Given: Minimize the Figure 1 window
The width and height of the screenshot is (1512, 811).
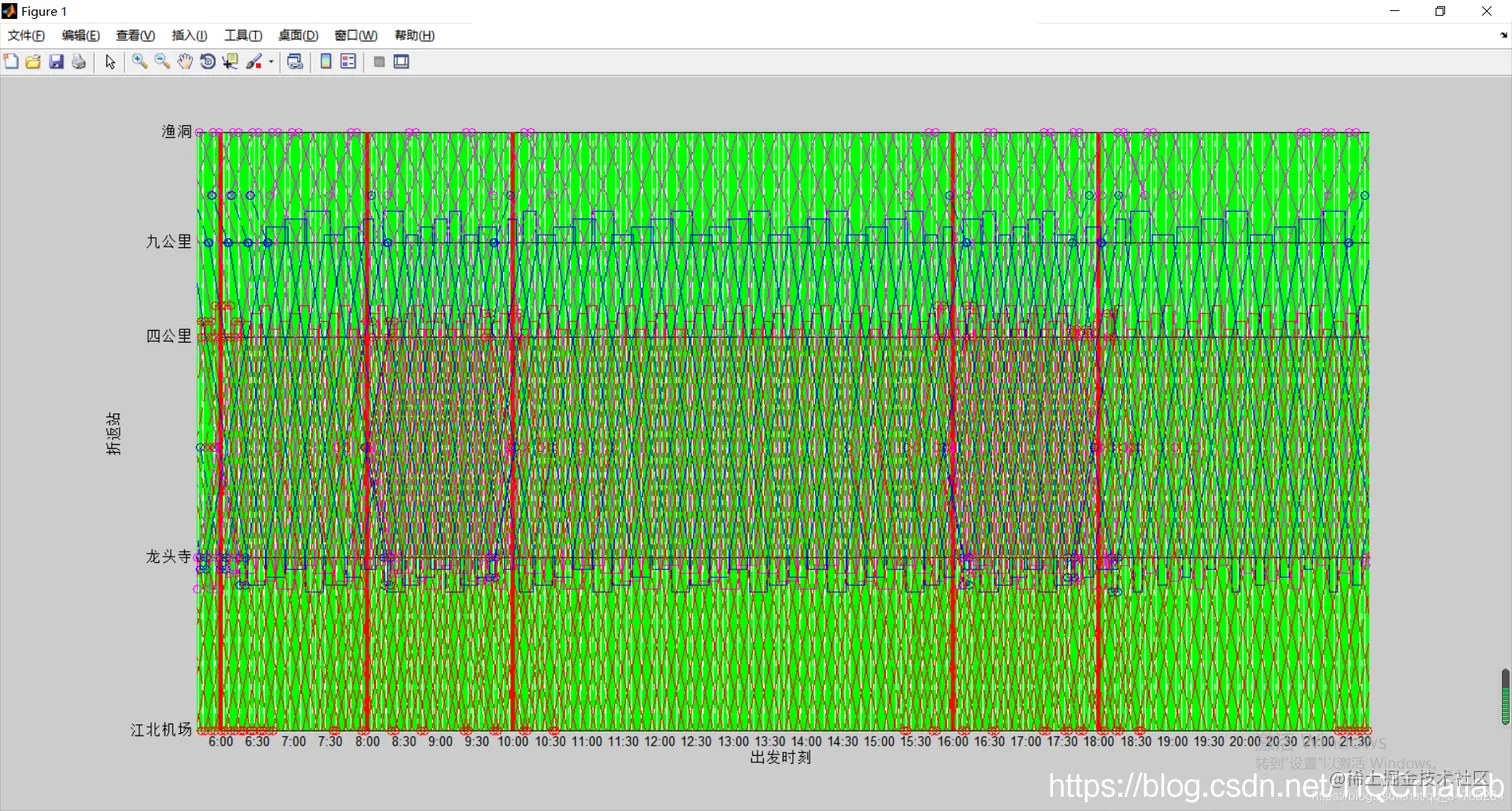Looking at the screenshot, I should [1394, 11].
